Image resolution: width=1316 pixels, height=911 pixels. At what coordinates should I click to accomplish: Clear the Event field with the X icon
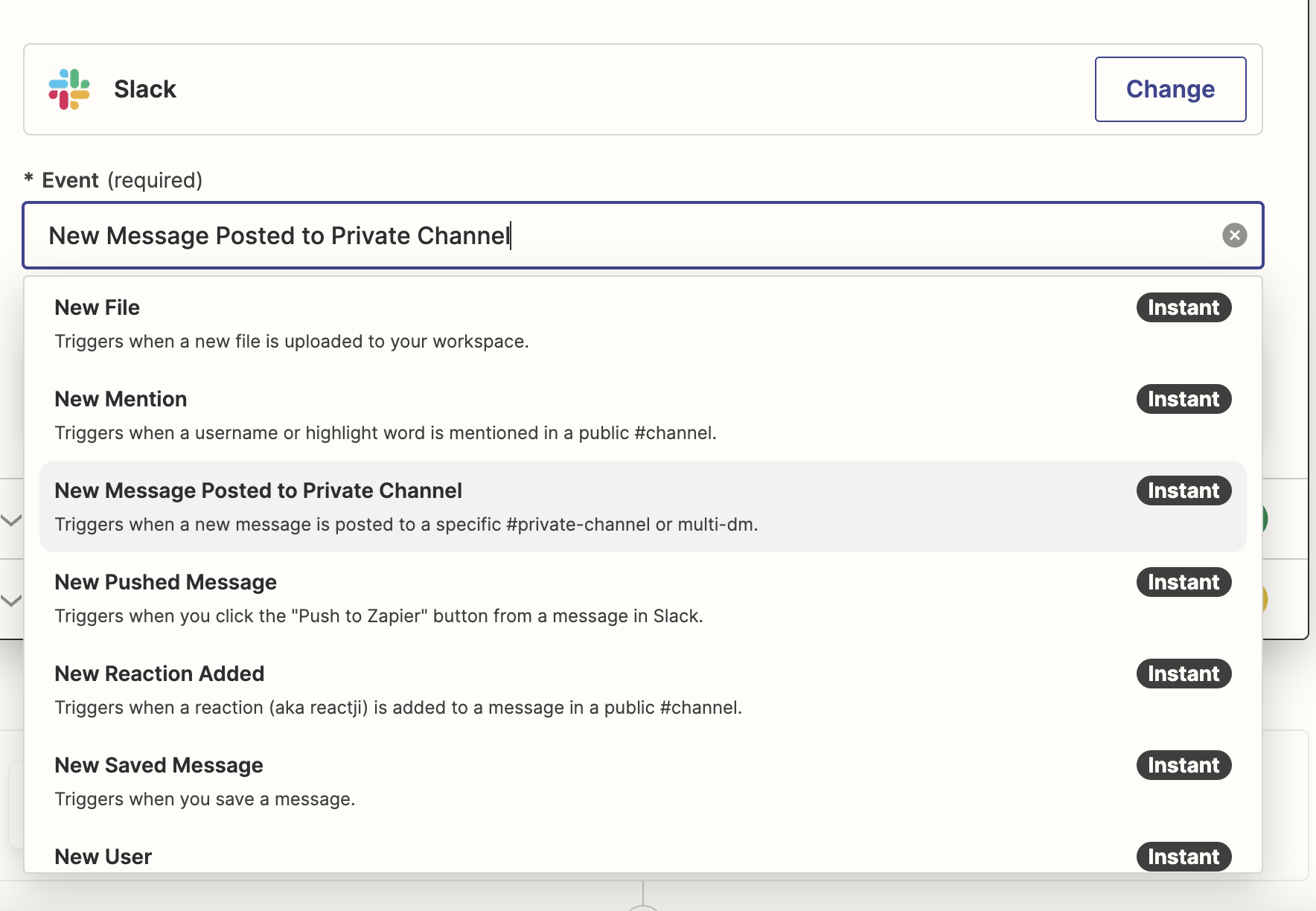click(x=1234, y=235)
